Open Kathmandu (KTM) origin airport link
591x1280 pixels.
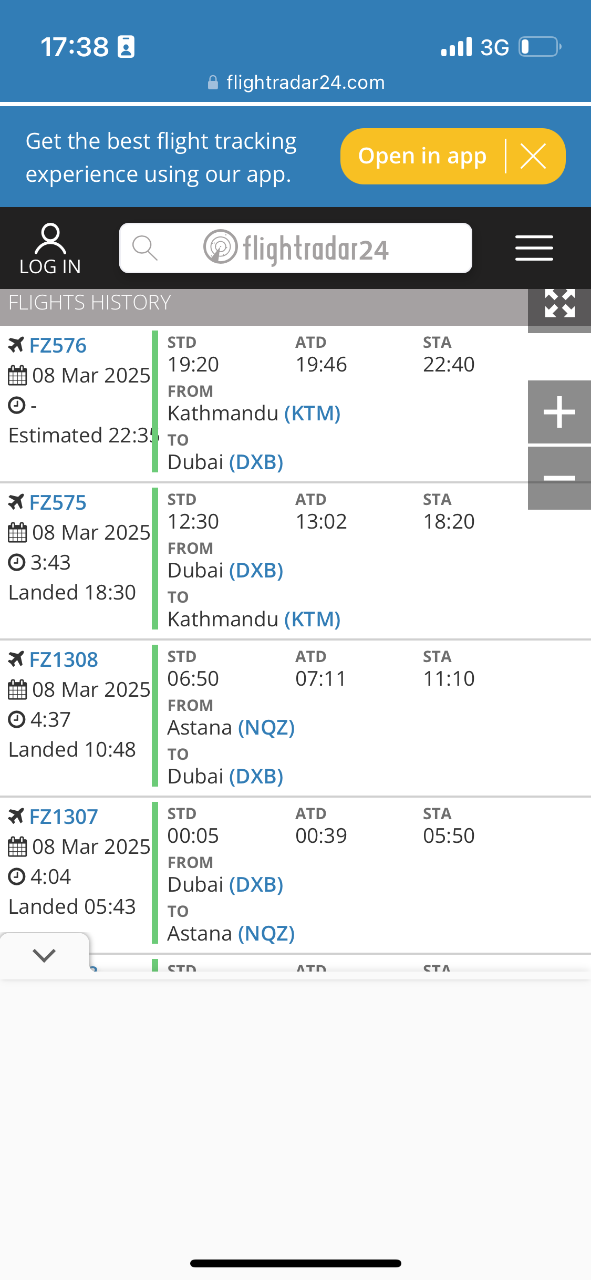(x=254, y=413)
